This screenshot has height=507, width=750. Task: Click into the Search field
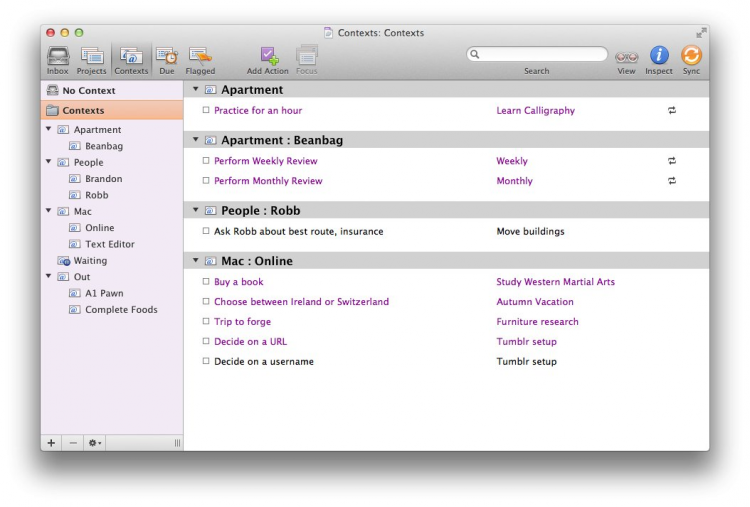(x=542, y=55)
